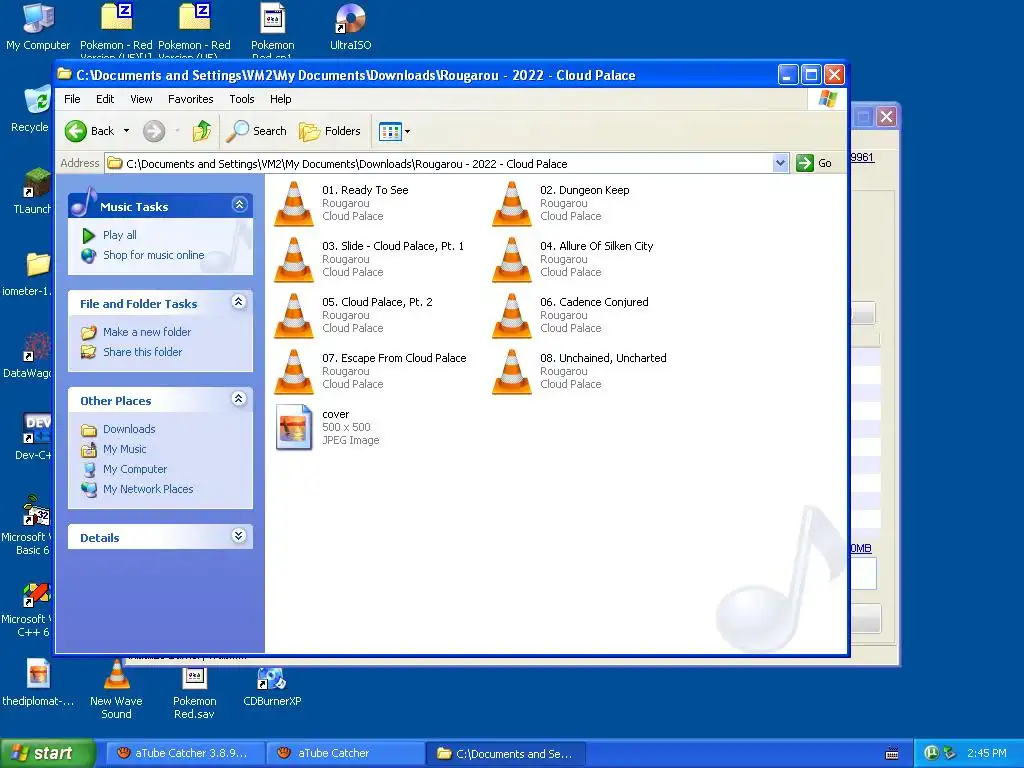Click the Downloads link in Other Places

coord(129,430)
